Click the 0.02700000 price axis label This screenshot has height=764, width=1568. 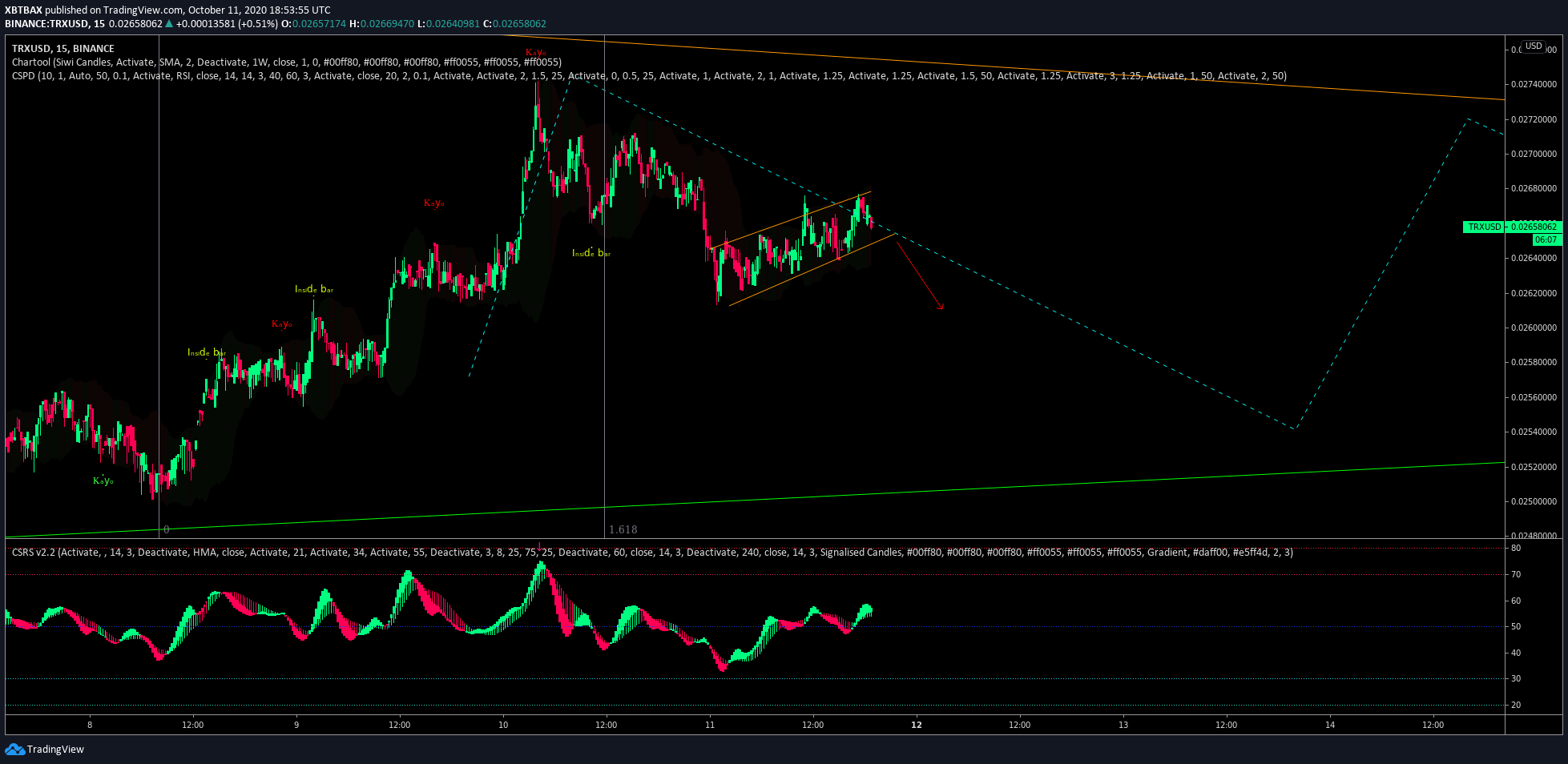[1534, 154]
